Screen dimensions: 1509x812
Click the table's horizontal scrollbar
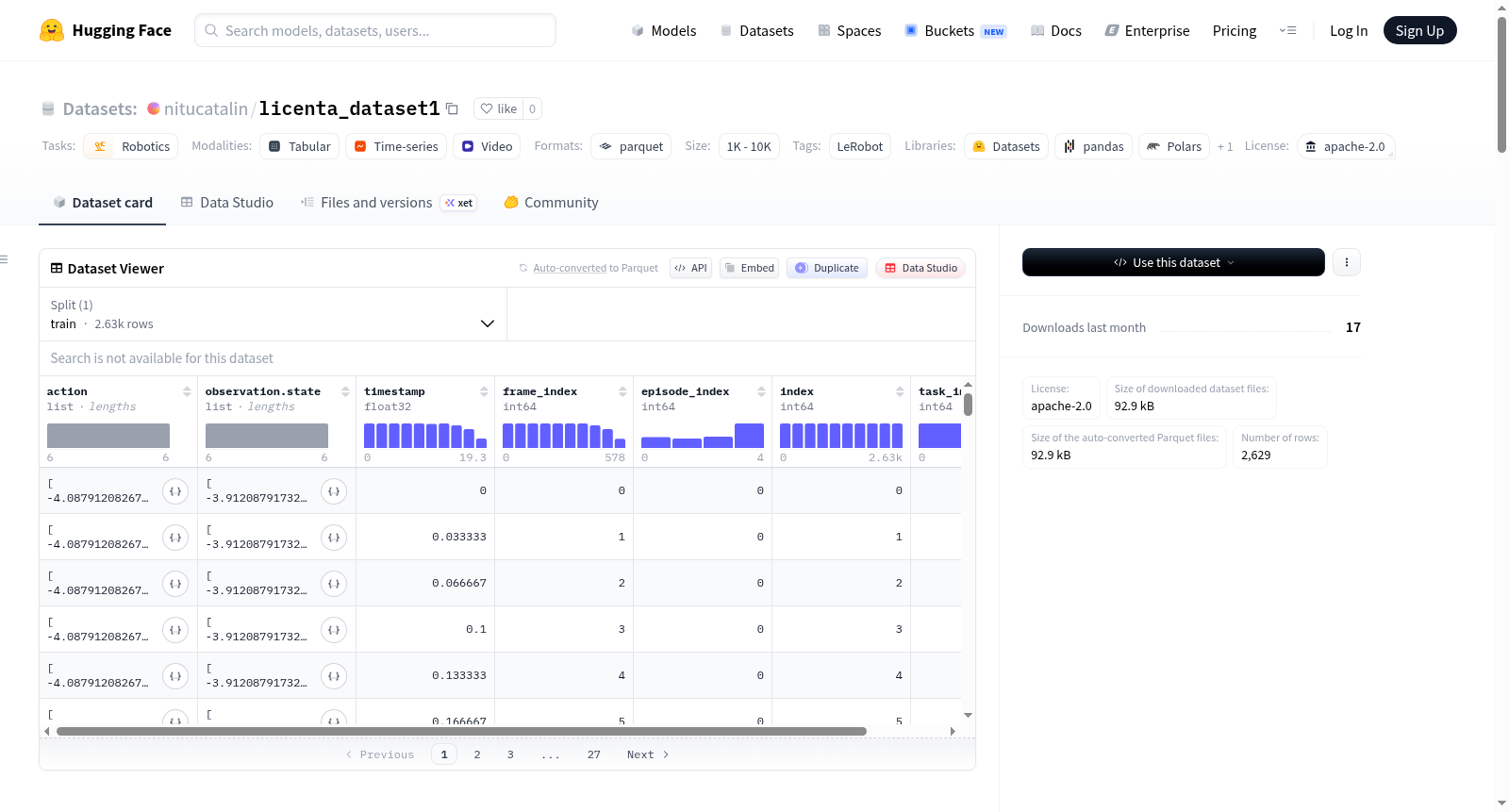point(461,731)
